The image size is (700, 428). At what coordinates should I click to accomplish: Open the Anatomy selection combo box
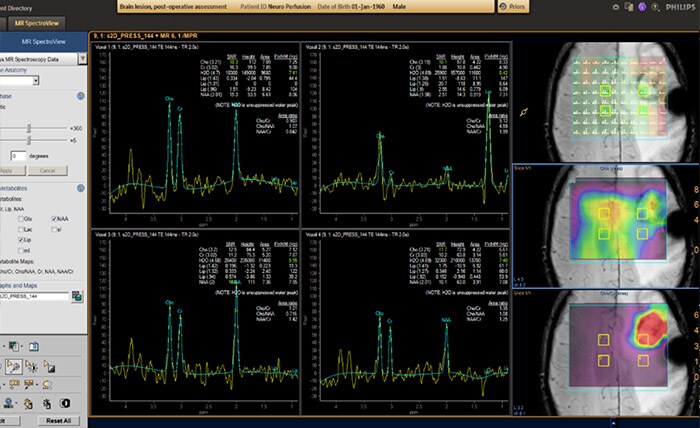[19, 81]
